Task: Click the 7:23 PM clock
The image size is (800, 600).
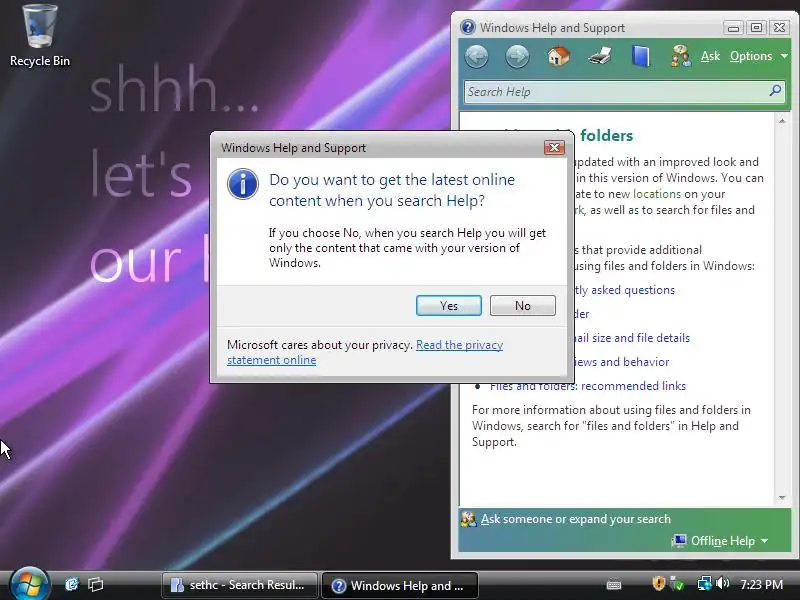Action: 761,584
